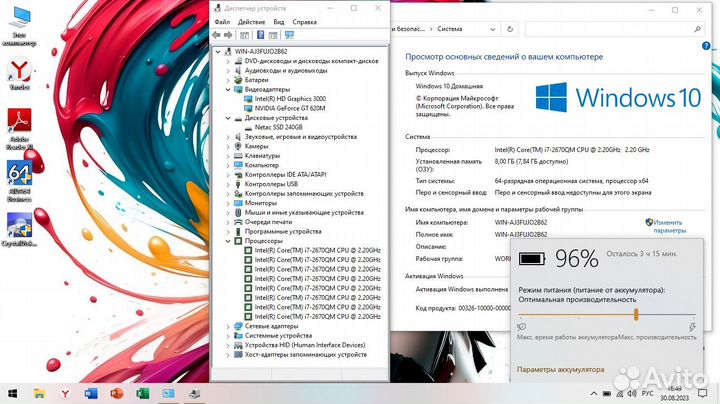Open Параметры аккумулятора link

click(x=560, y=369)
